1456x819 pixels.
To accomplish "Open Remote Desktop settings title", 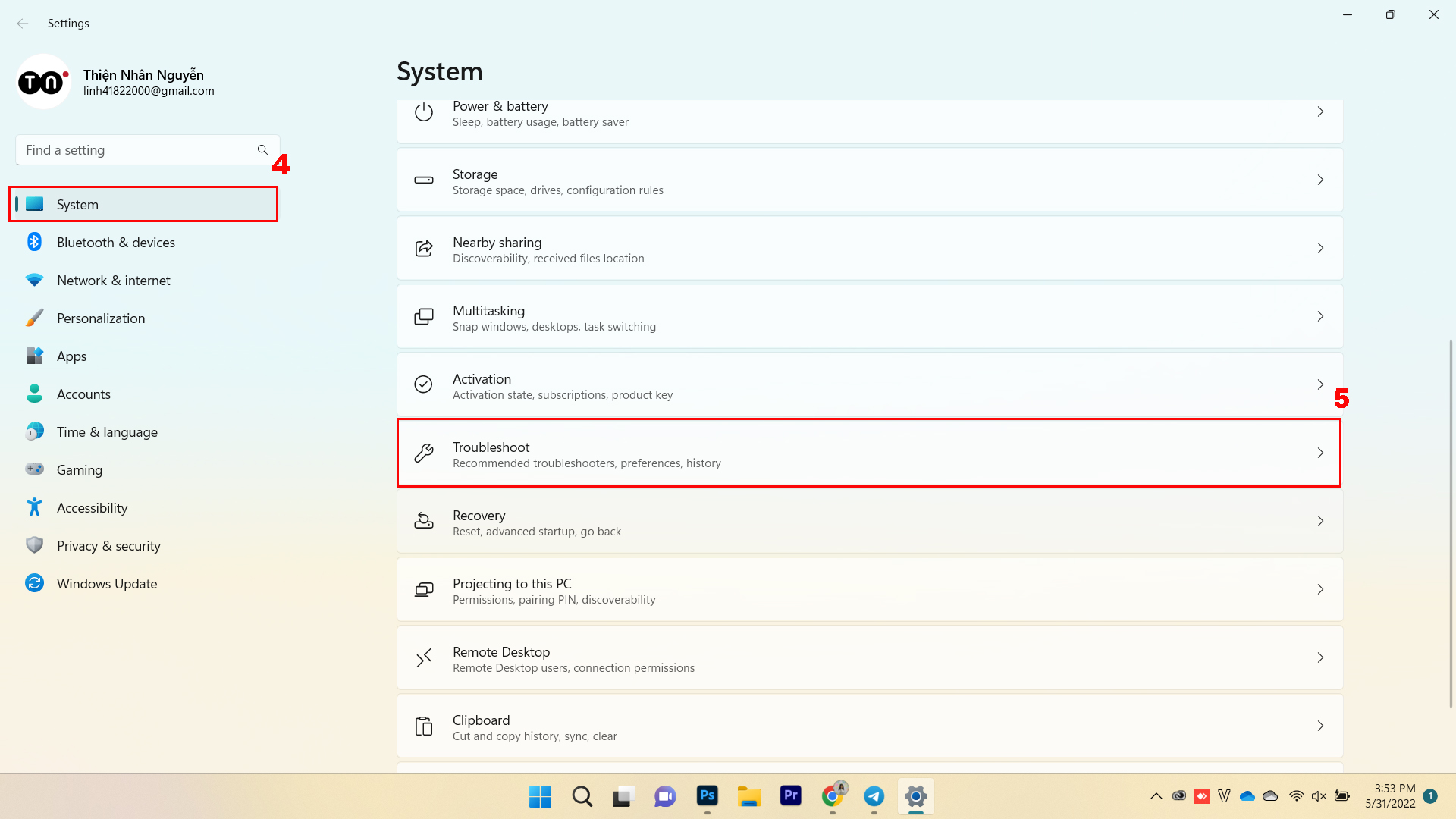I will click(501, 652).
